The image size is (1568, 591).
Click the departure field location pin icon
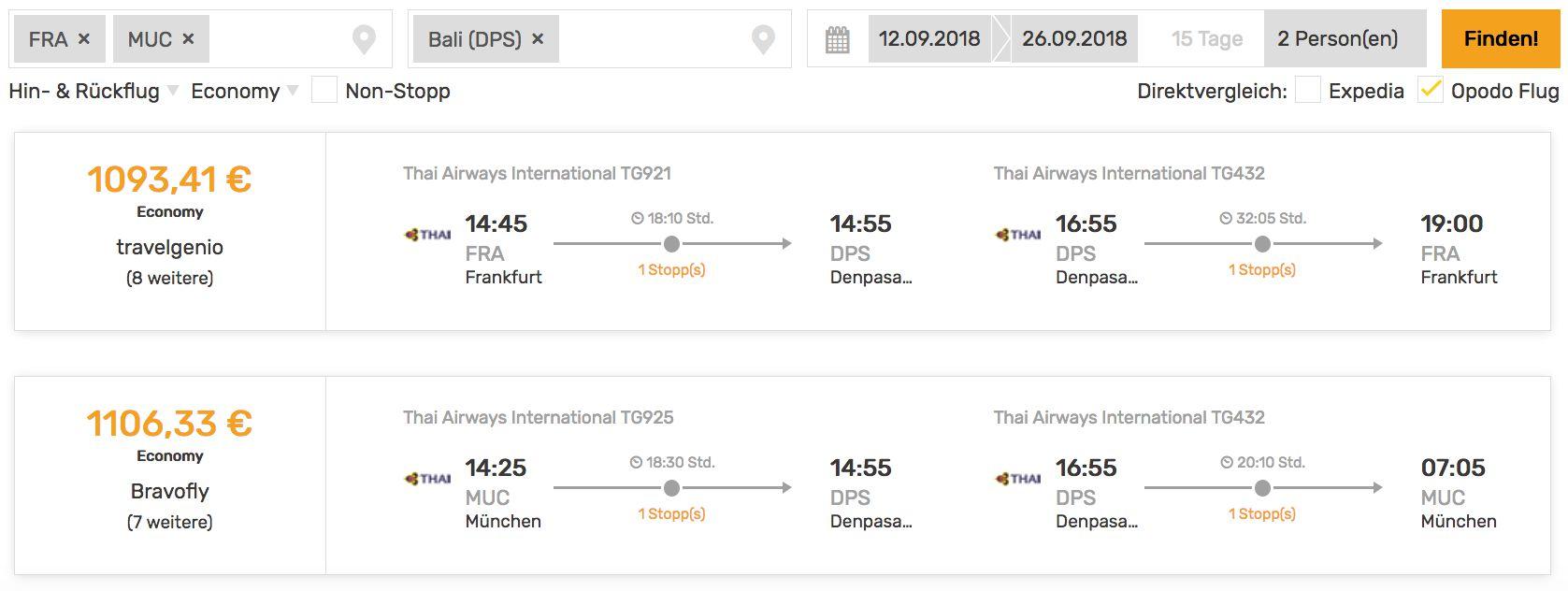tap(364, 39)
